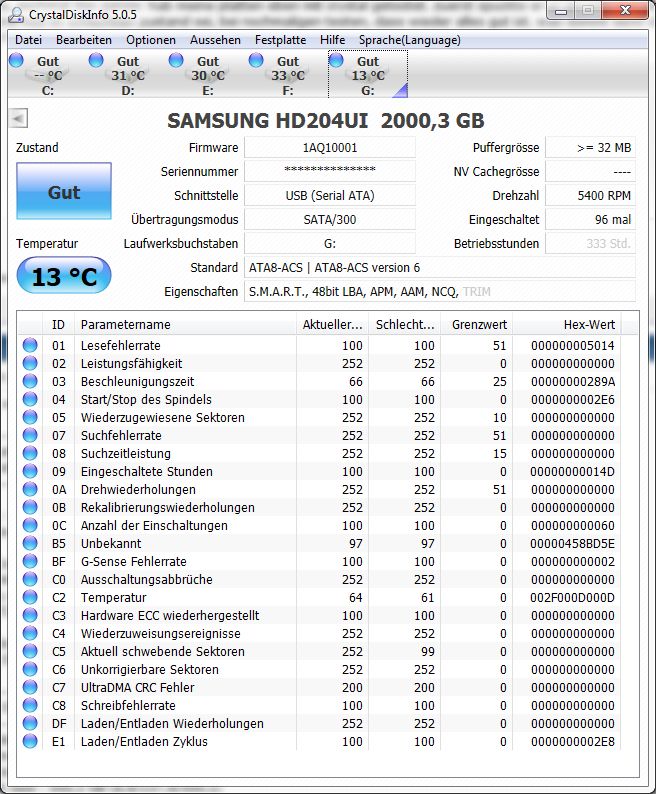Click status icon of Eingeschaltete Stunden row
The height and width of the screenshot is (794, 656).
tap(30, 471)
